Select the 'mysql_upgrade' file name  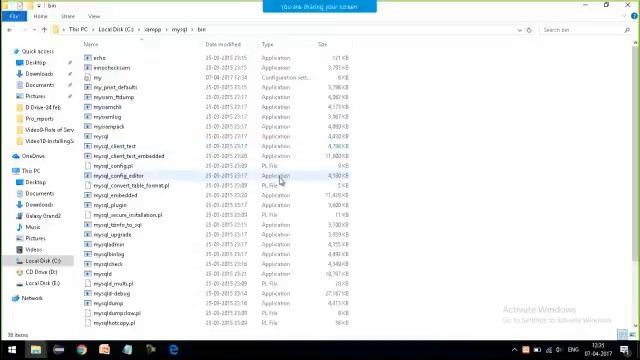click(112, 235)
